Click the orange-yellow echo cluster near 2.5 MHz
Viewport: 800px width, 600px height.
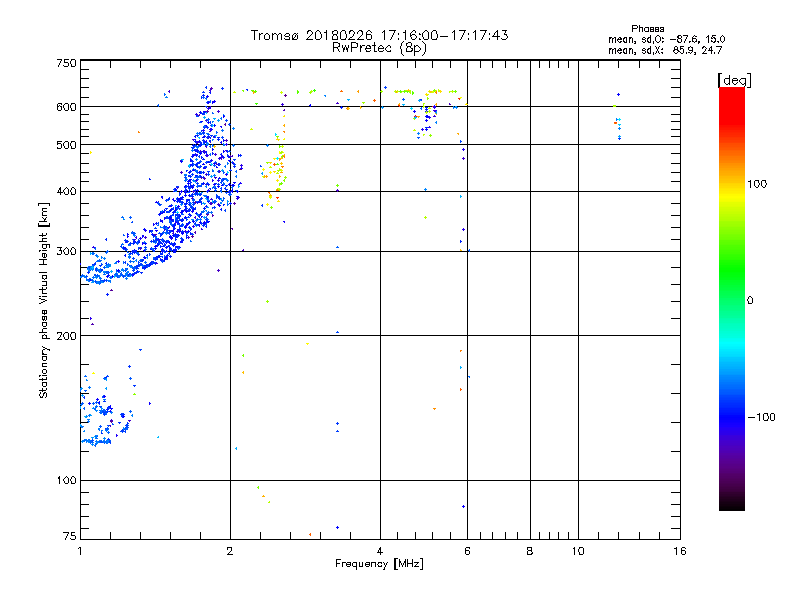[274, 171]
